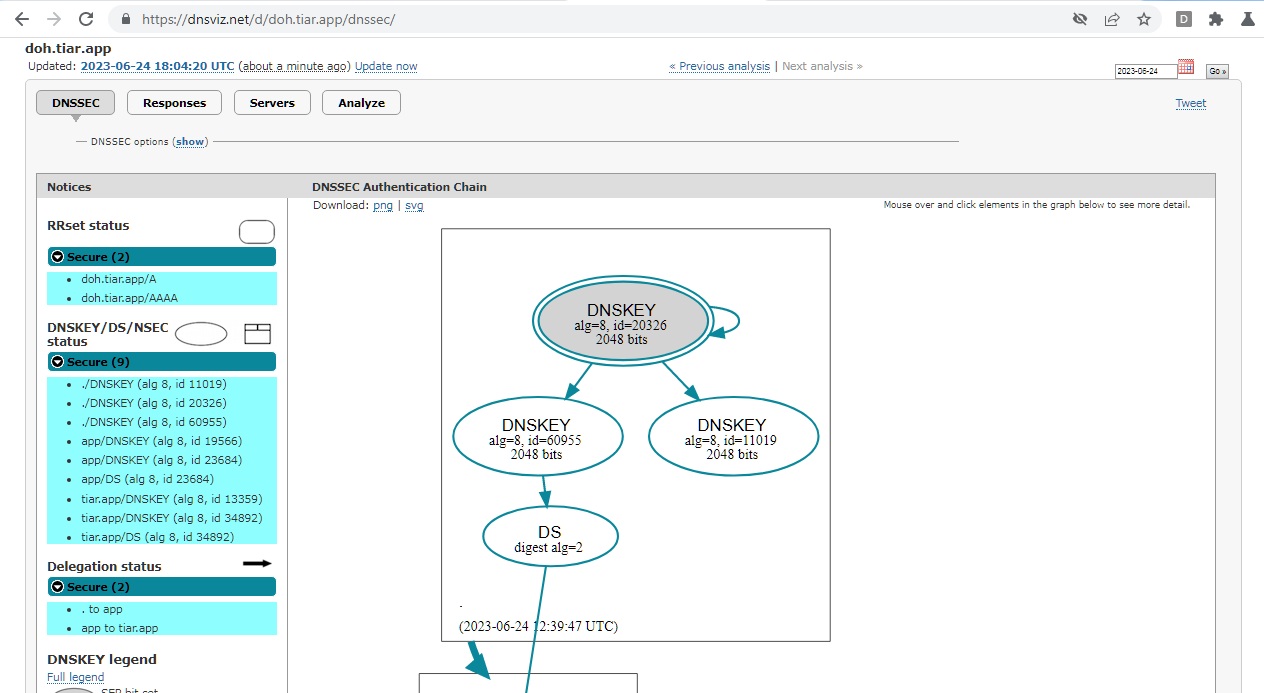Select tiar.app/DS (alg 8, id 34892) entry
Image resolution: width=1264 pixels, height=693 pixels.
[x=157, y=536]
